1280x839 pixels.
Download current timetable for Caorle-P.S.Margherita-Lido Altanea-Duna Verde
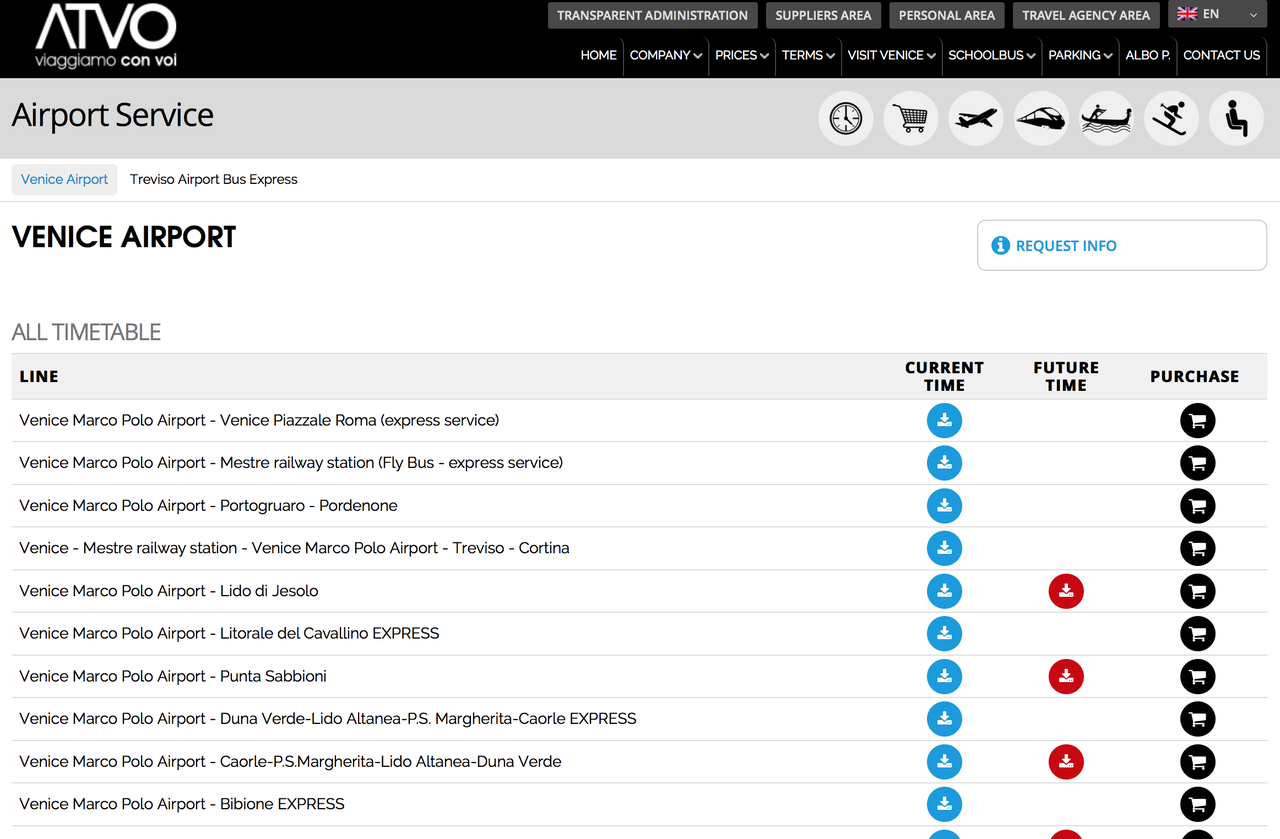[944, 762]
